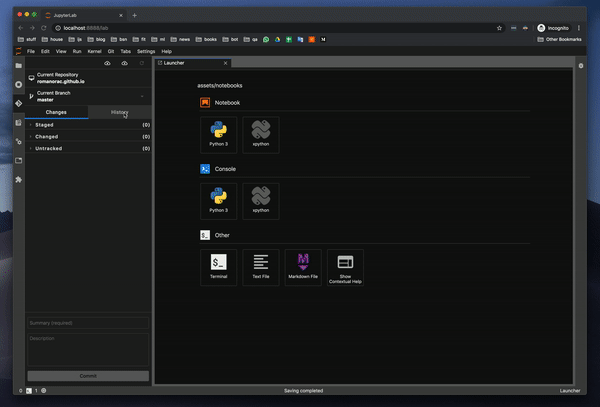600x407 pixels.
Task: Launch xpython under Console
Action: point(261,201)
